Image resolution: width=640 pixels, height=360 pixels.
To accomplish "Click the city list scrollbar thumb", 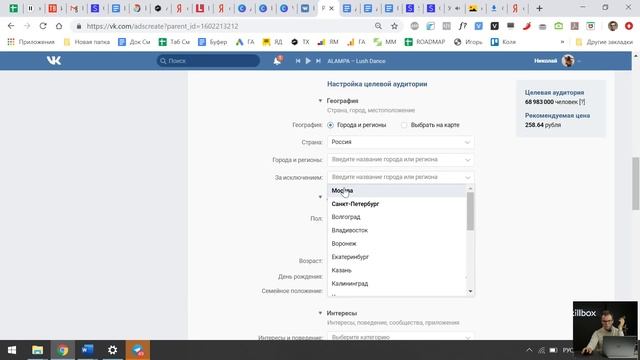I will [x=470, y=211].
